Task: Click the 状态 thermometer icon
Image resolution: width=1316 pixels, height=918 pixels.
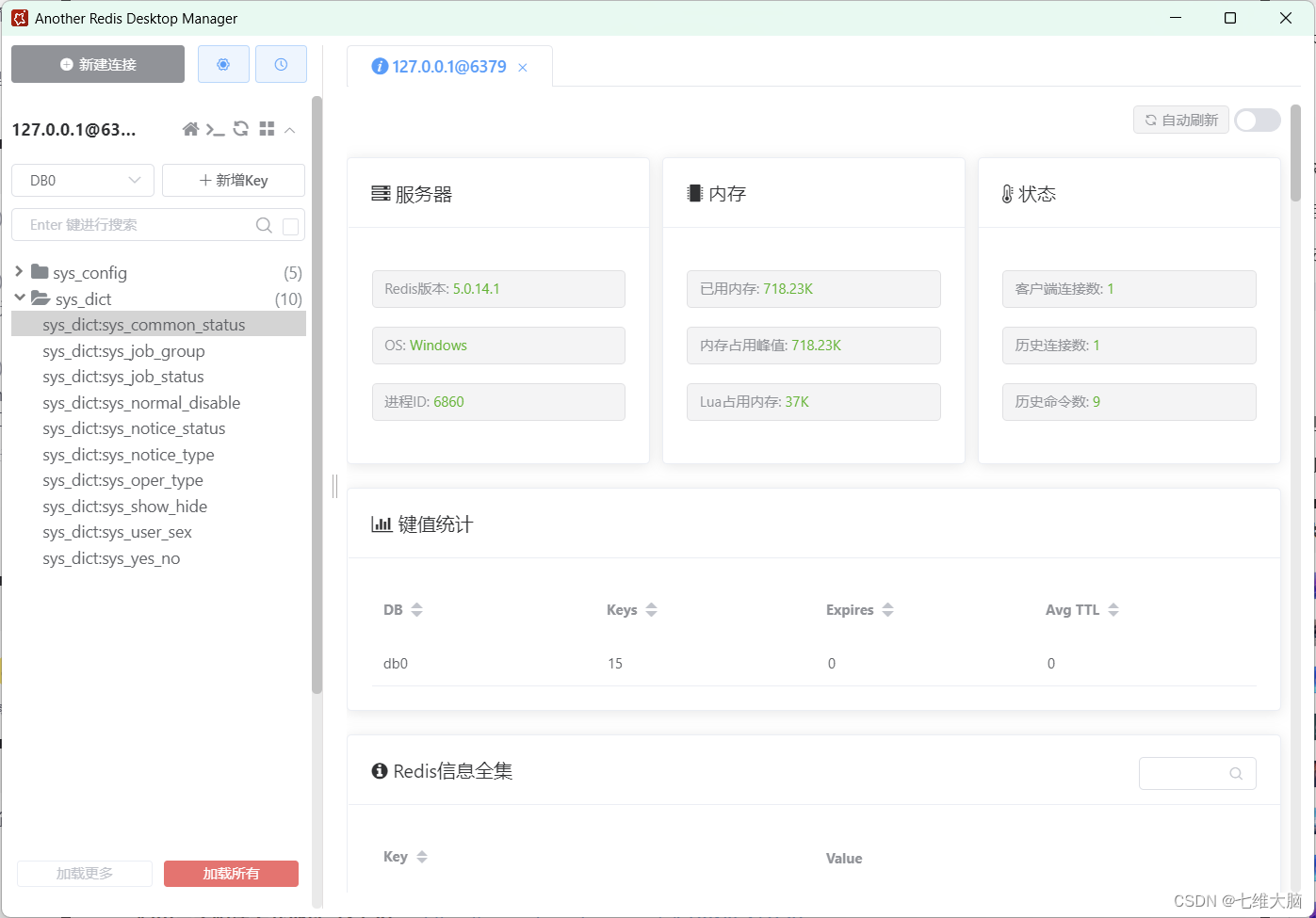Action: (x=1007, y=194)
